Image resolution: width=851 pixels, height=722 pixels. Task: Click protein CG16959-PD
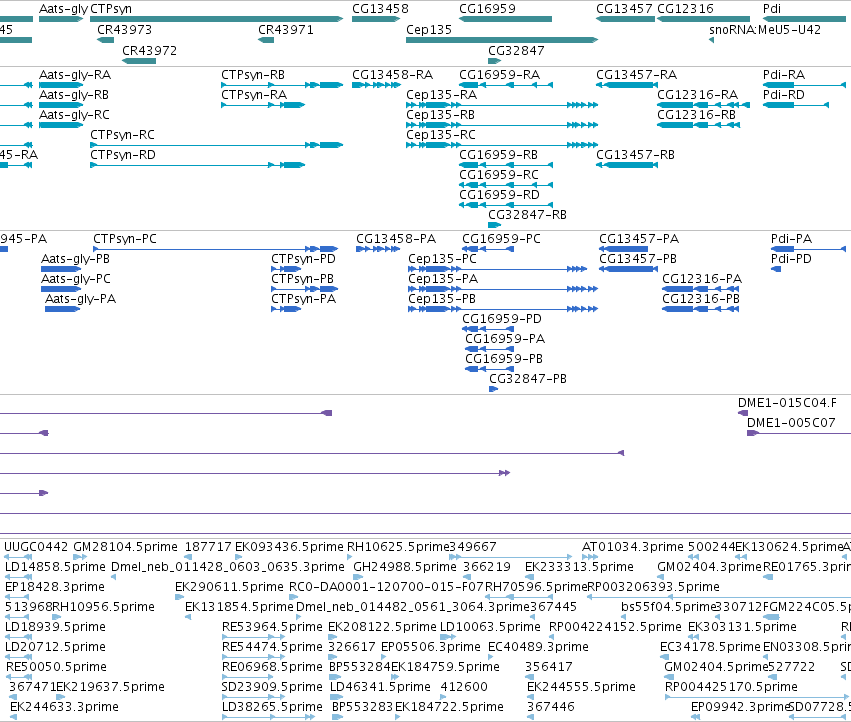coord(502,319)
